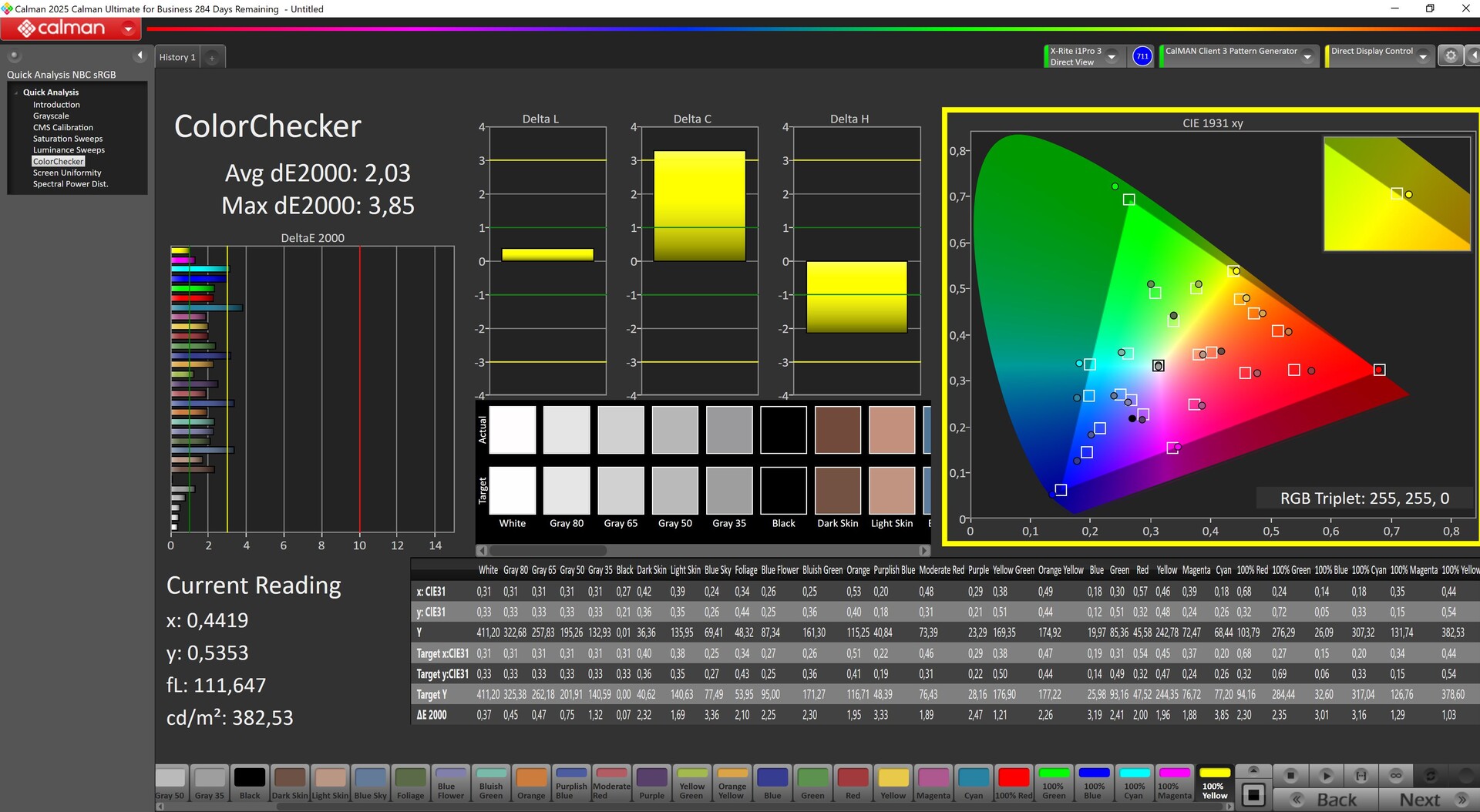This screenshot has width=1480, height=812.
Task: Click the continuous read infinity icon
Action: point(1395,775)
